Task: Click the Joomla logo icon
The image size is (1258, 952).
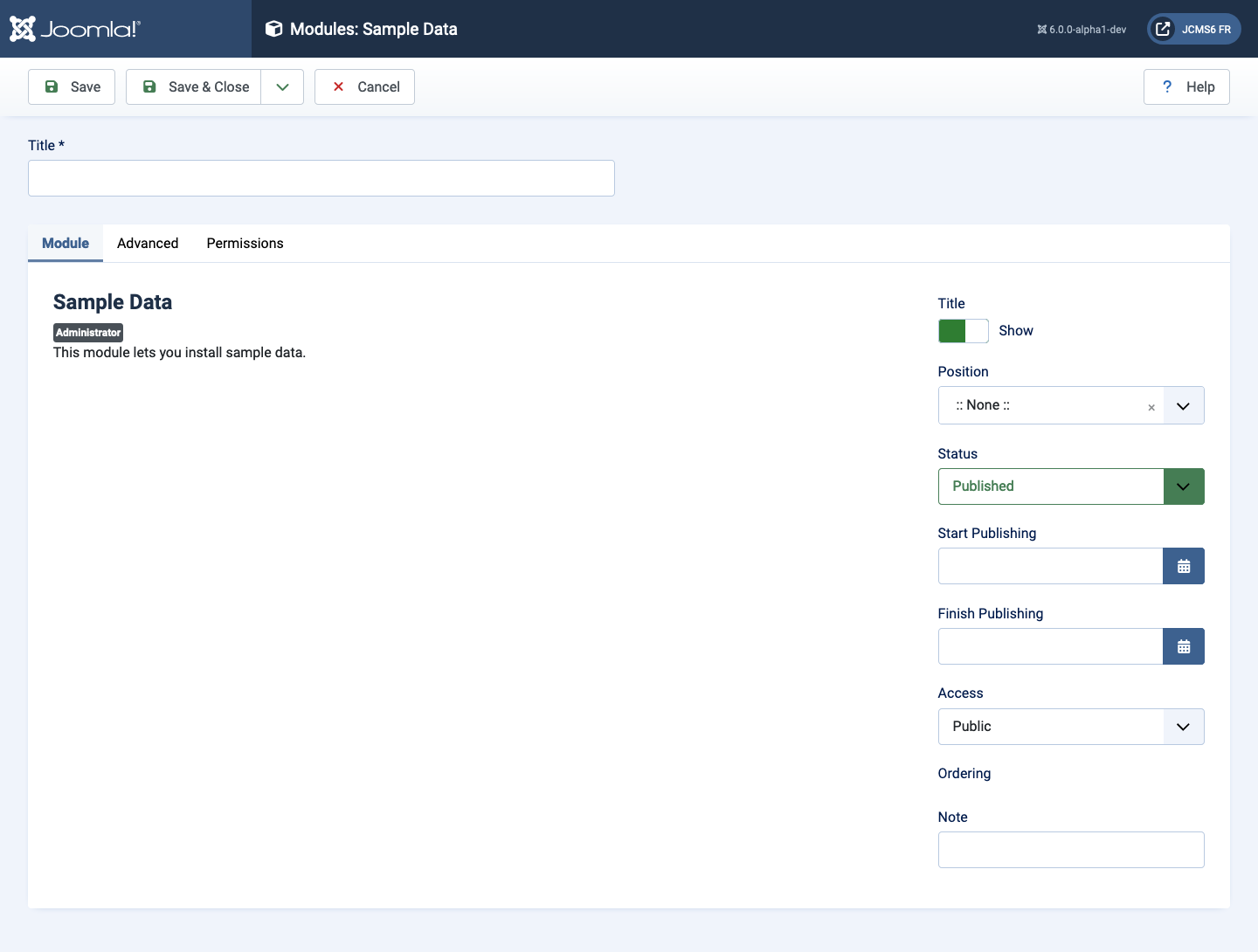Action: click(23, 29)
